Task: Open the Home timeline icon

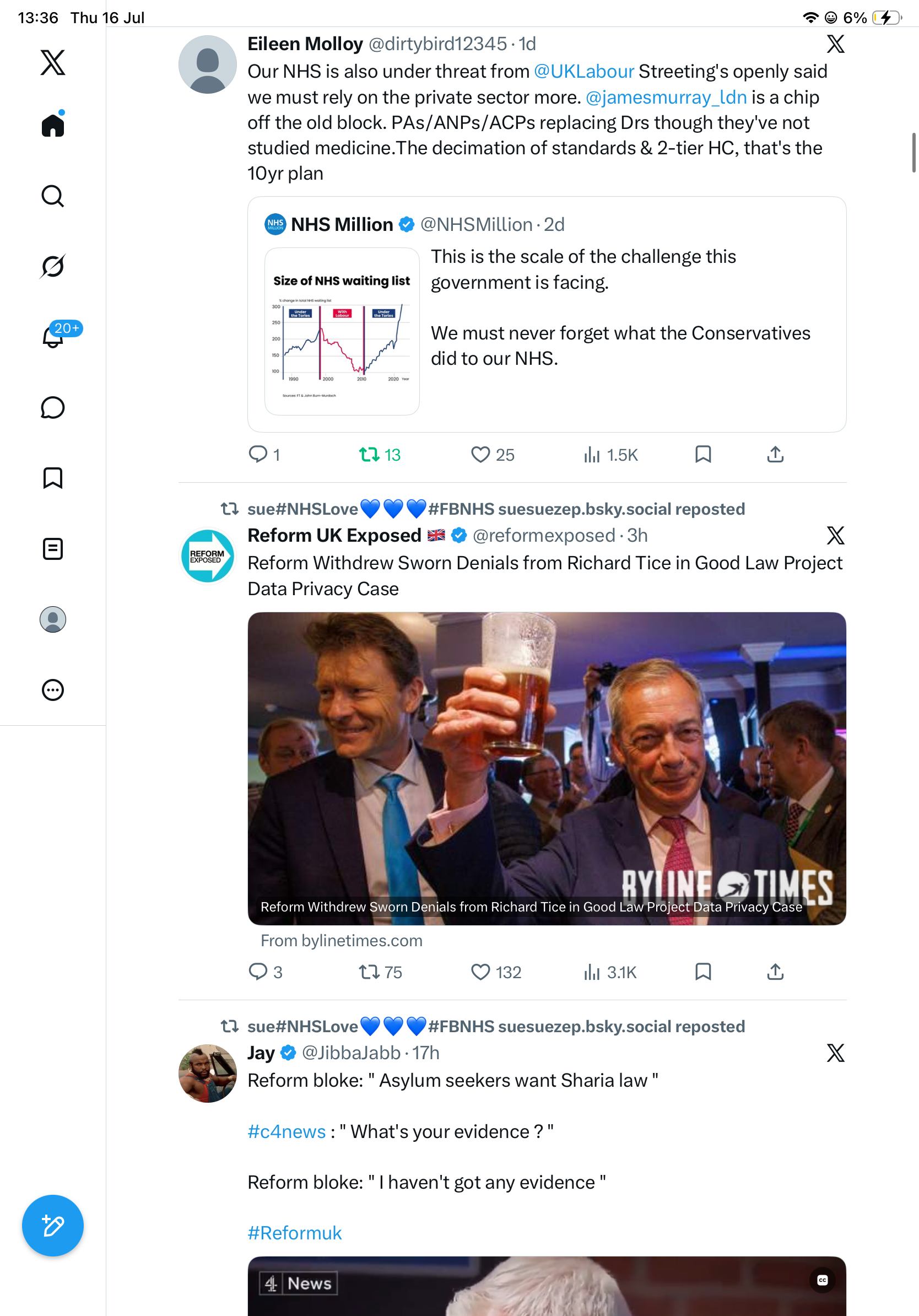Action: click(x=53, y=125)
